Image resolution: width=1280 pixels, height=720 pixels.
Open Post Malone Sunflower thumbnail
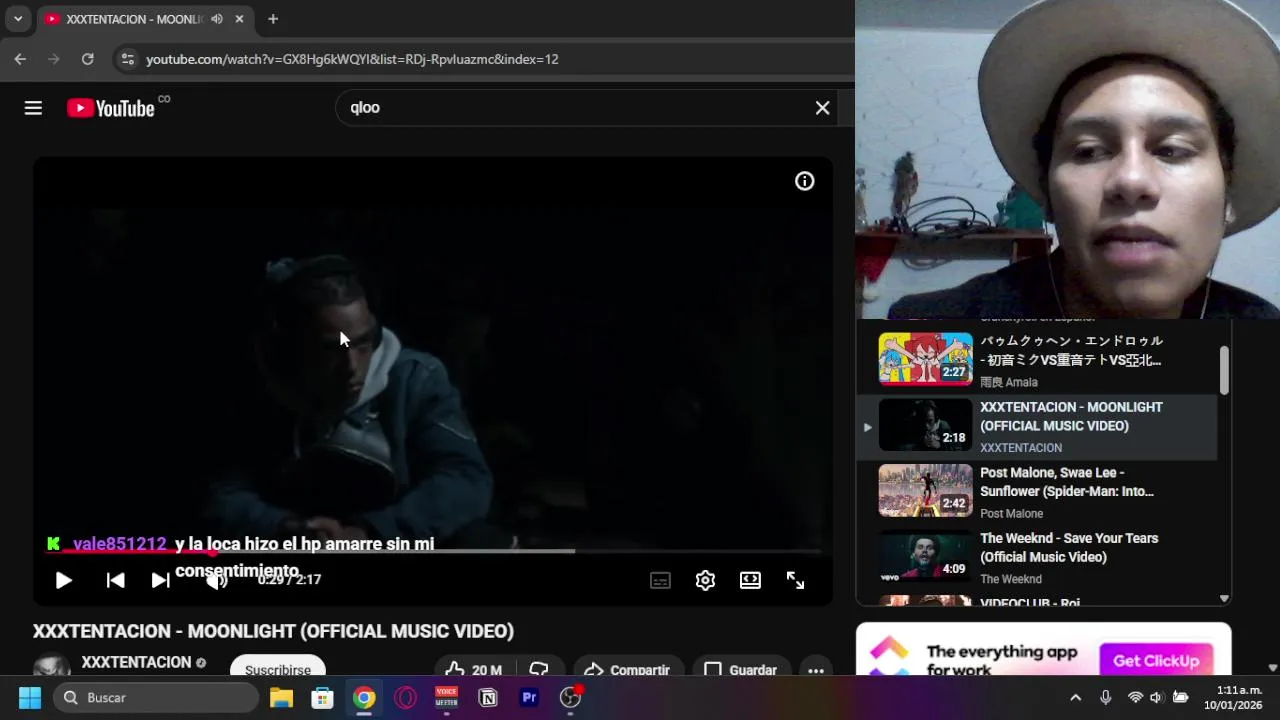(925, 490)
